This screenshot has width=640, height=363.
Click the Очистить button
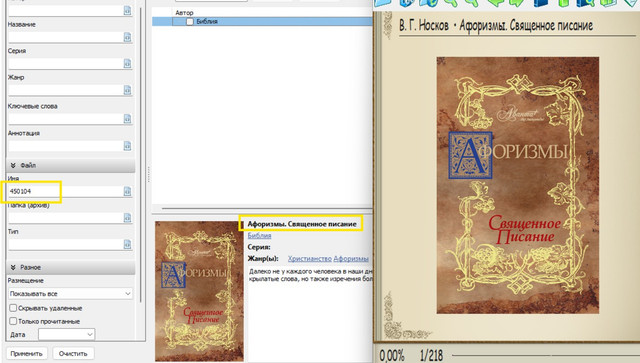coord(73,354)
